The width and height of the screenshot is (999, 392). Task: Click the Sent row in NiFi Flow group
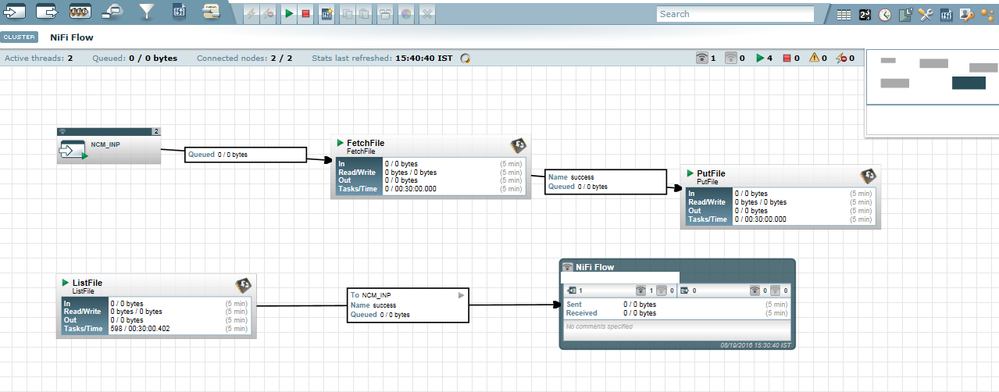(x=677, y=305)
